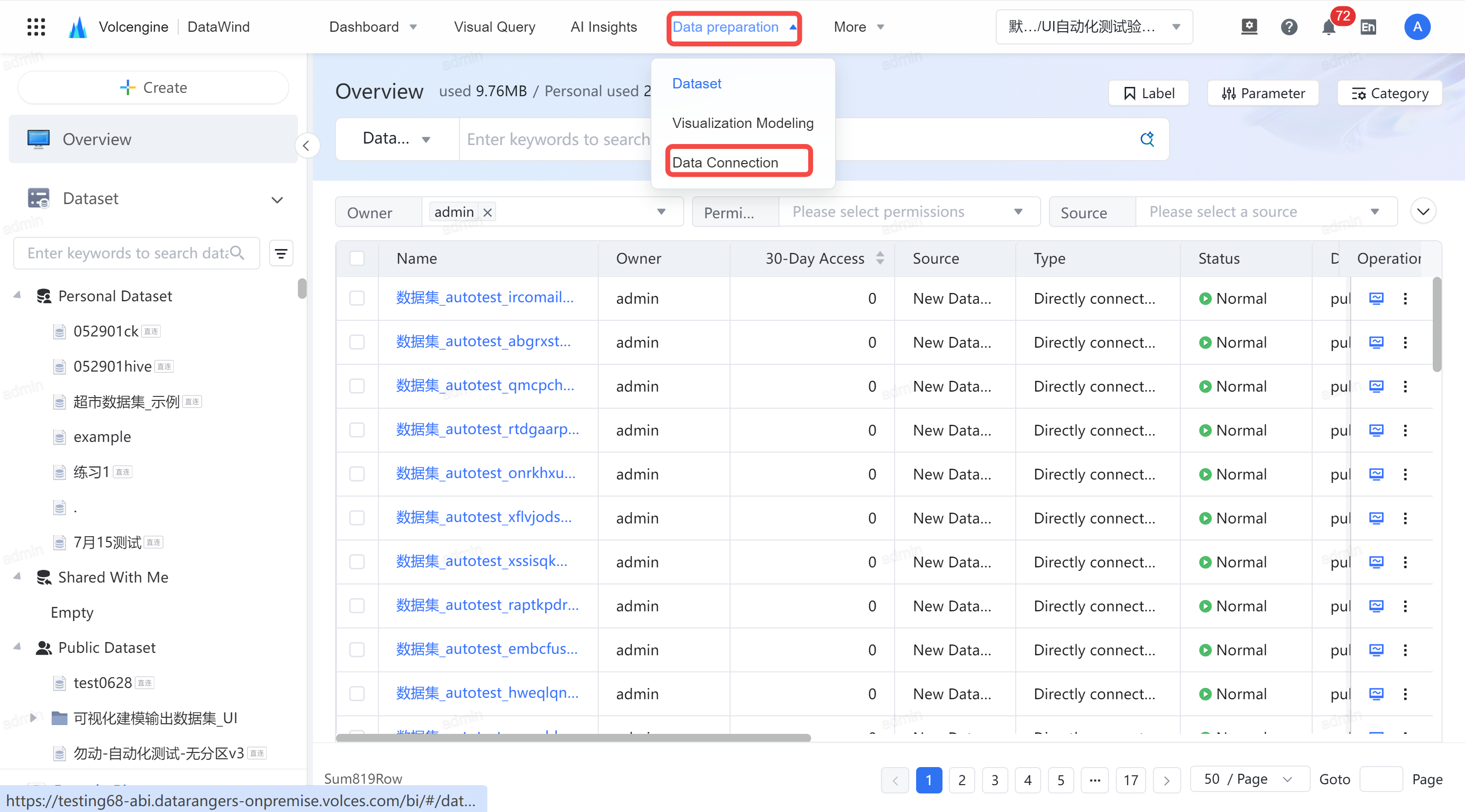
Task: Select Data Connection menu entry
Action: click(x=725, y=163)
